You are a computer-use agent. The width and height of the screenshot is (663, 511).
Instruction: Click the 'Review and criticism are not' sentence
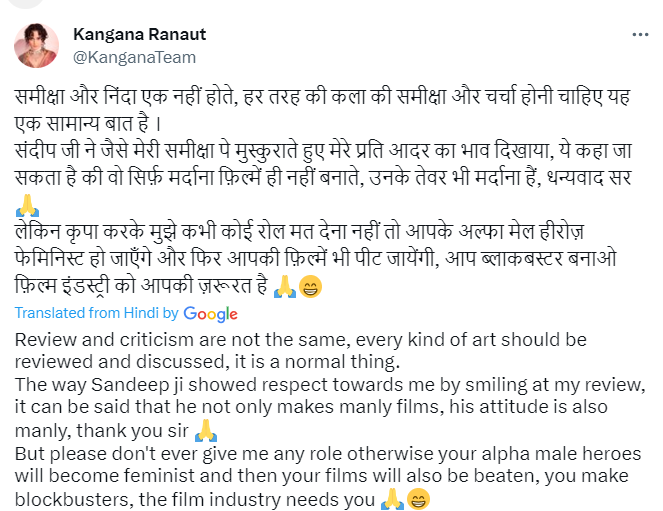pyautogui.click(x=300, y=339)
